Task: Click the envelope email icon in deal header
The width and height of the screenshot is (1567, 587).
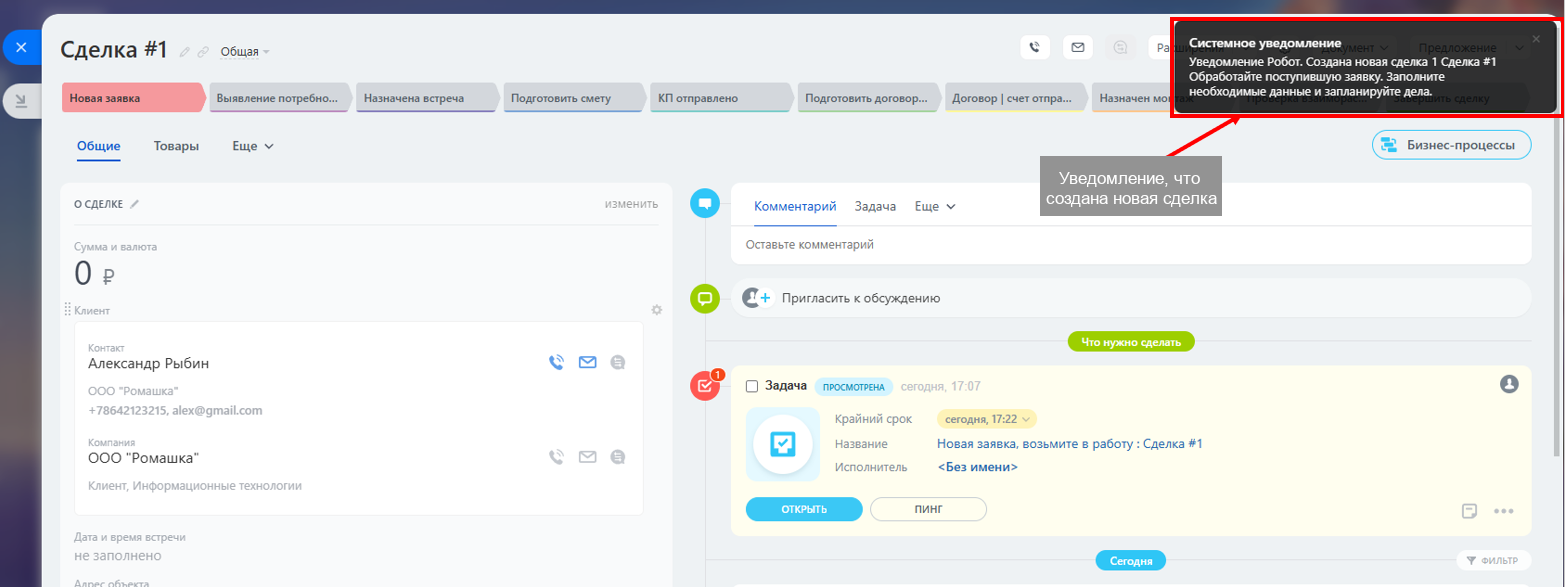Action: click(1077, 47)
